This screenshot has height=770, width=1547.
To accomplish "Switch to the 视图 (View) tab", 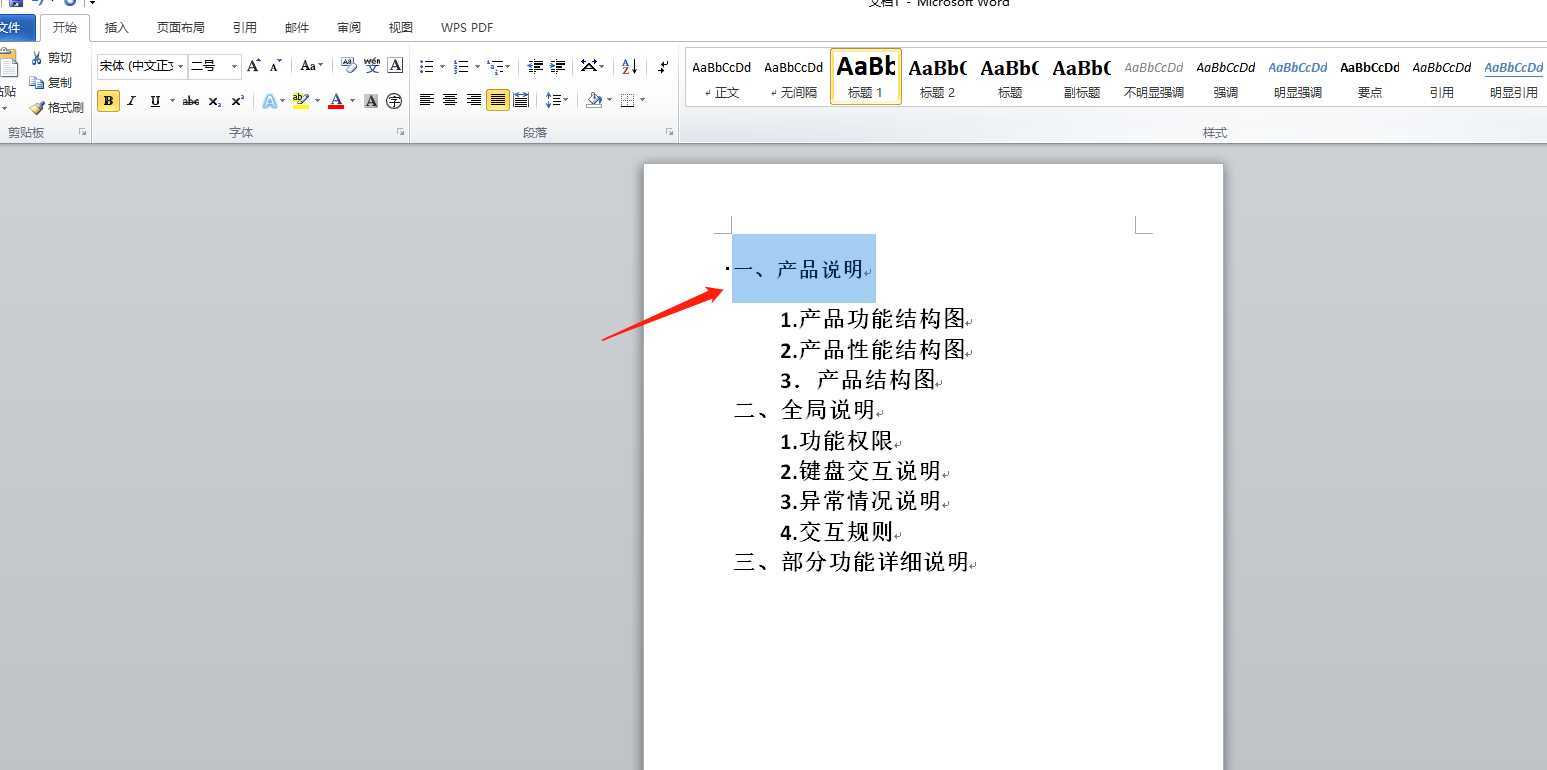I will pyautogui.click(x=401, y=28).
